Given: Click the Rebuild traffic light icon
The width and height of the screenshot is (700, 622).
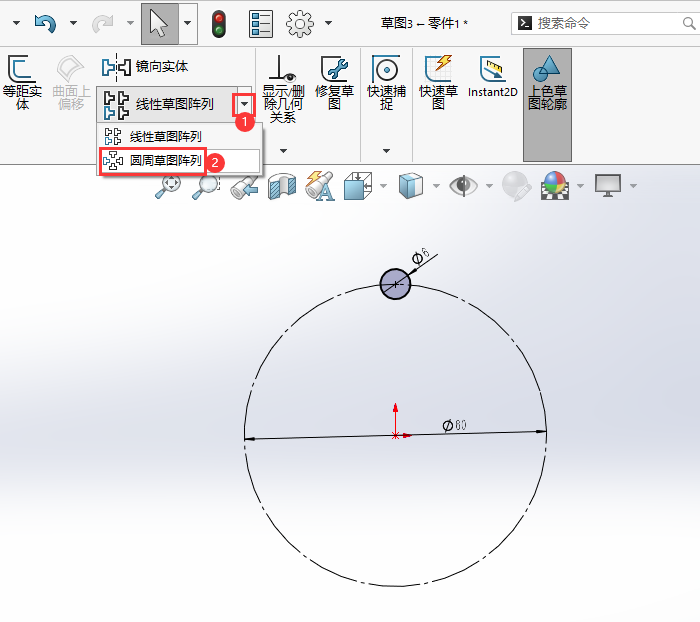Looking at the screenshot, I should (219, 23).
